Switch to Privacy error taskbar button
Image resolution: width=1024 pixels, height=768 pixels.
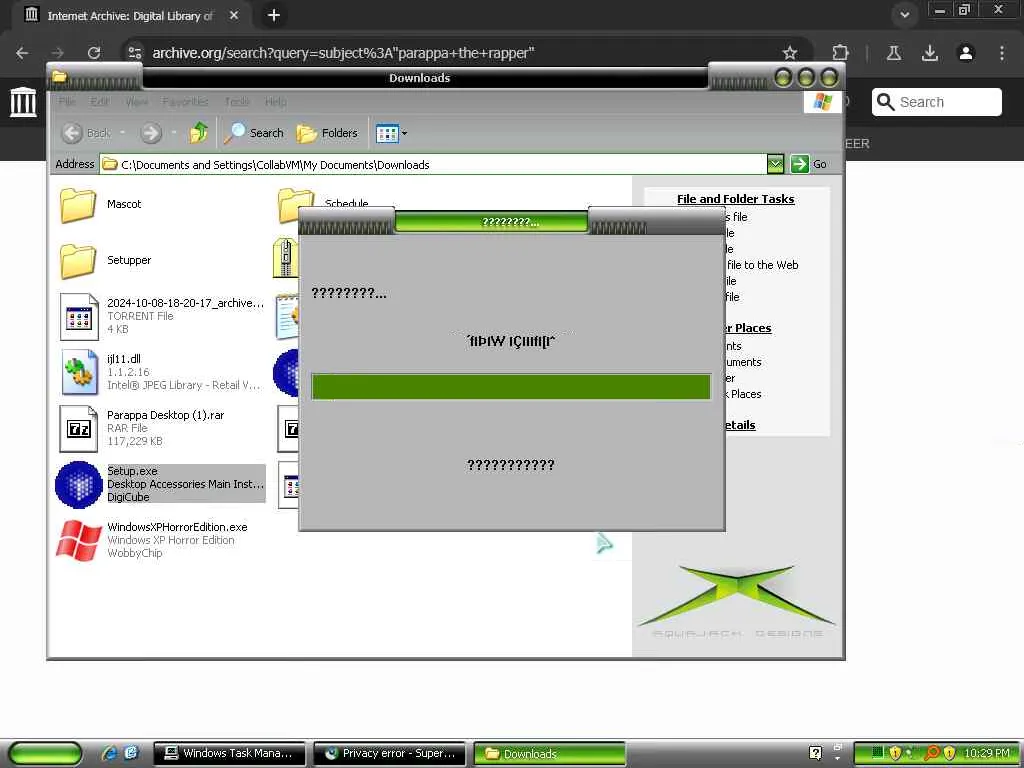coord(390,754)
